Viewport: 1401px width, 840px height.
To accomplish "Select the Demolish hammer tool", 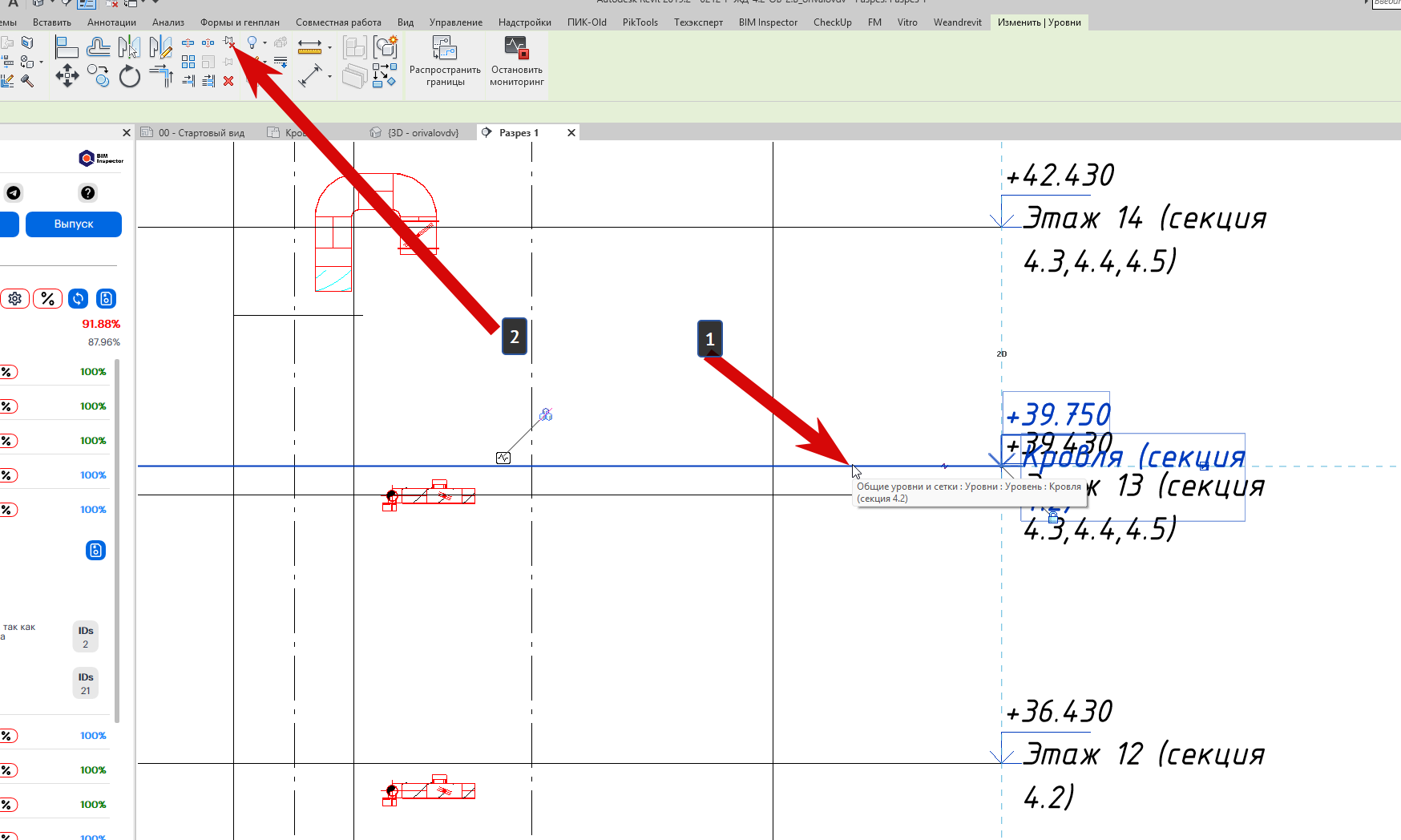I will coord(27,80).
